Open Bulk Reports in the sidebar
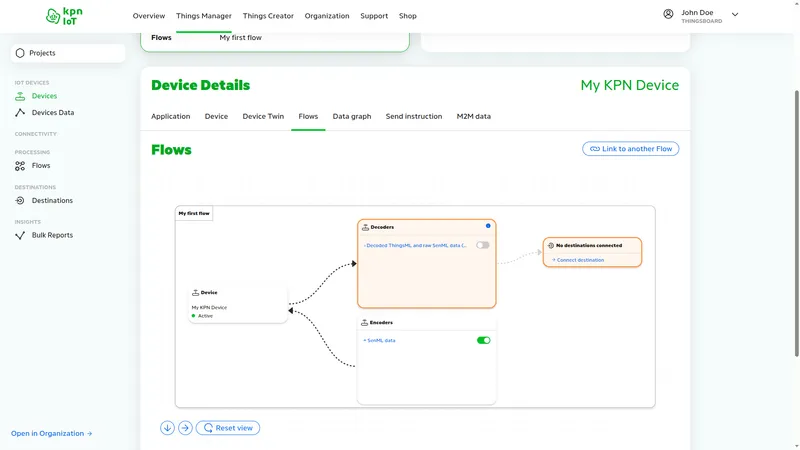 tap(52, 235)
